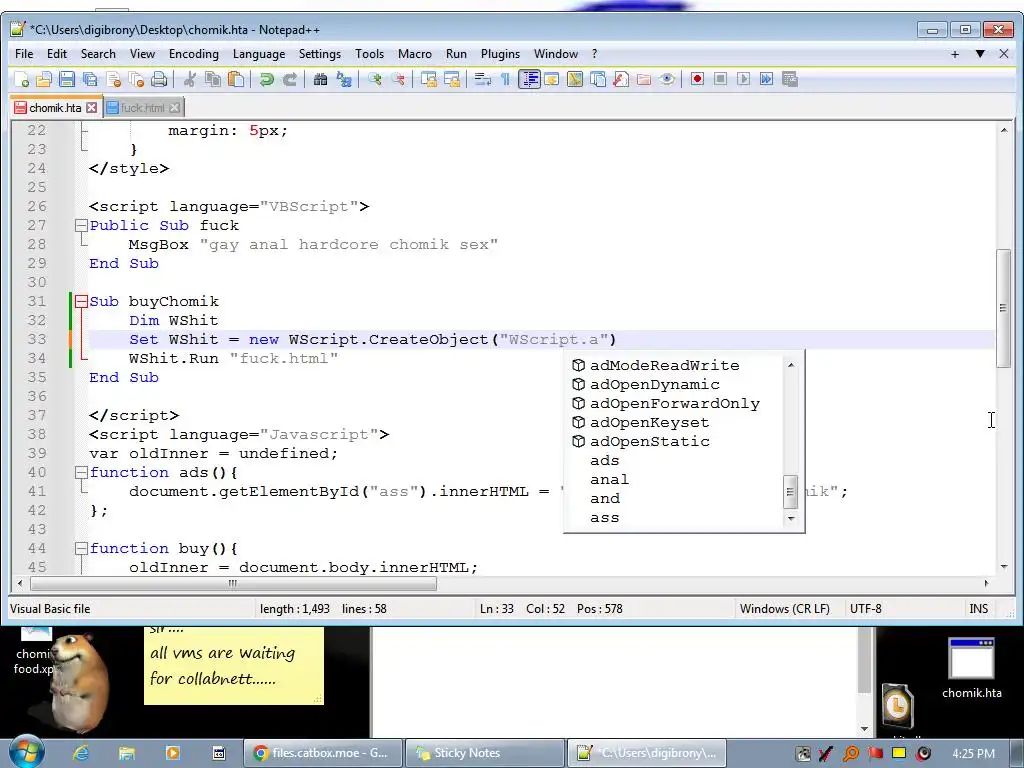
Task: Cut selection with the scissors icon
Action: pos(190,80)
